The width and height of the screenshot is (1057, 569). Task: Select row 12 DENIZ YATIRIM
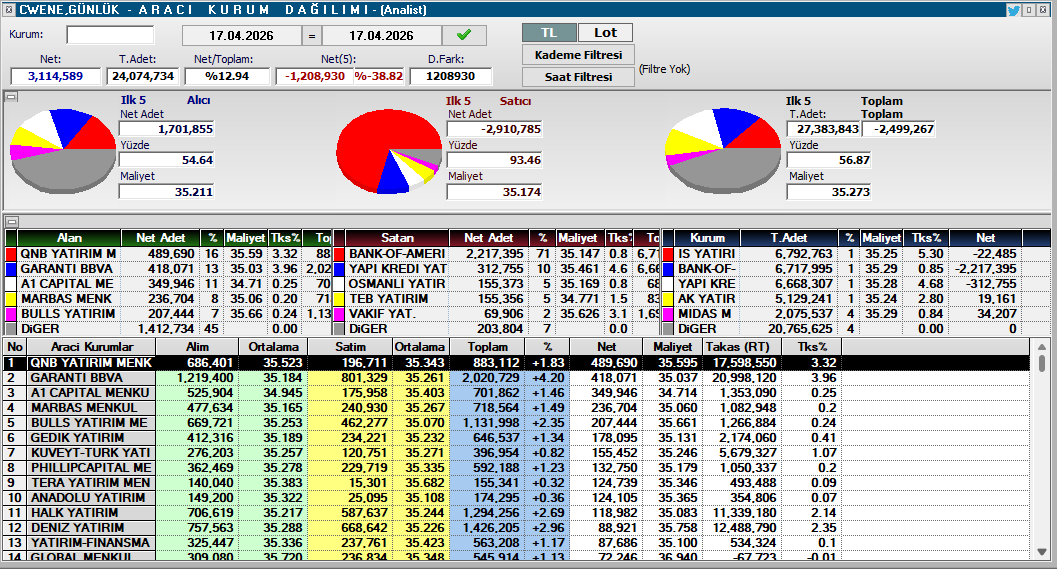click(516, 527)
